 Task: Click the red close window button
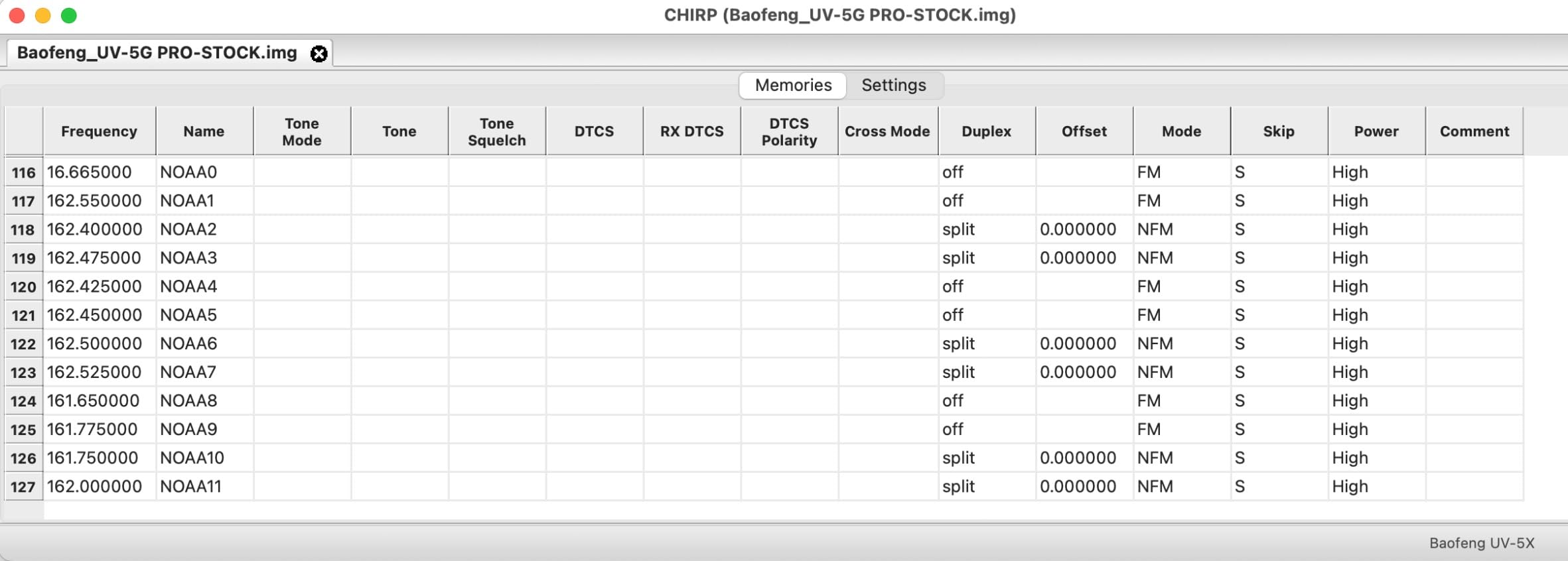tap(17, 15)
